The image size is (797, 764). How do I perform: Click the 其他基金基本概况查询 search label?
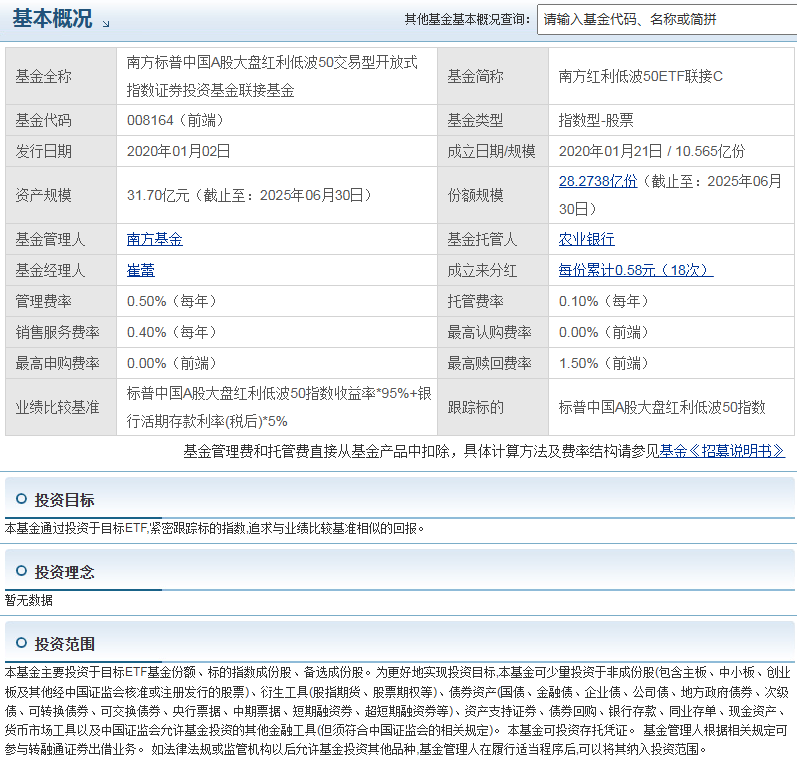(467, 19)
